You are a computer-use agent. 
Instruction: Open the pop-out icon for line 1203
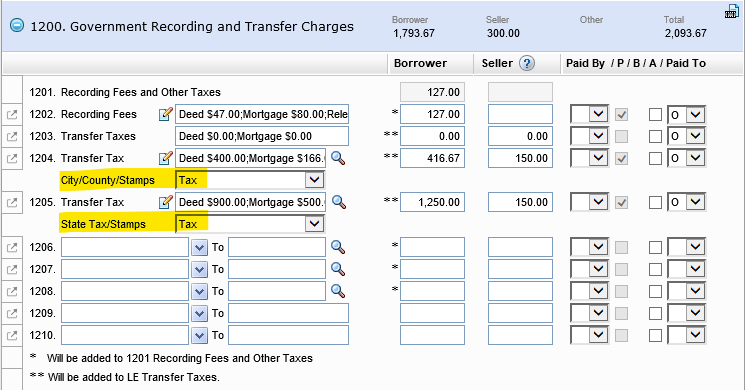(x=12, y=136)
